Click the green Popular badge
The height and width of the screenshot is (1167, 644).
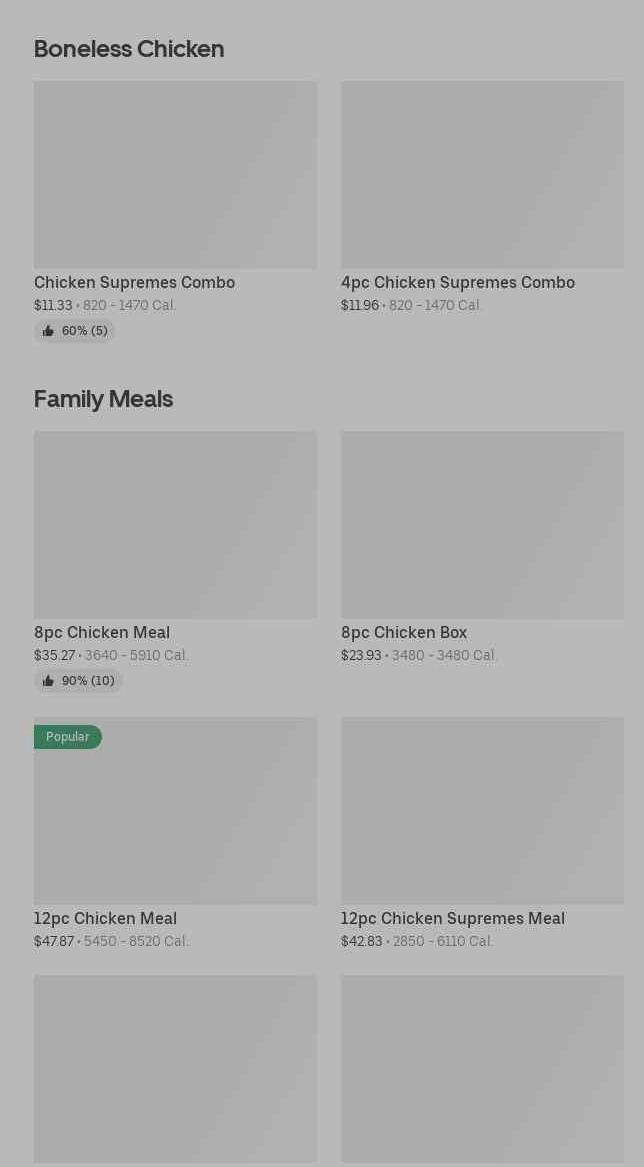tap(68, 737)
